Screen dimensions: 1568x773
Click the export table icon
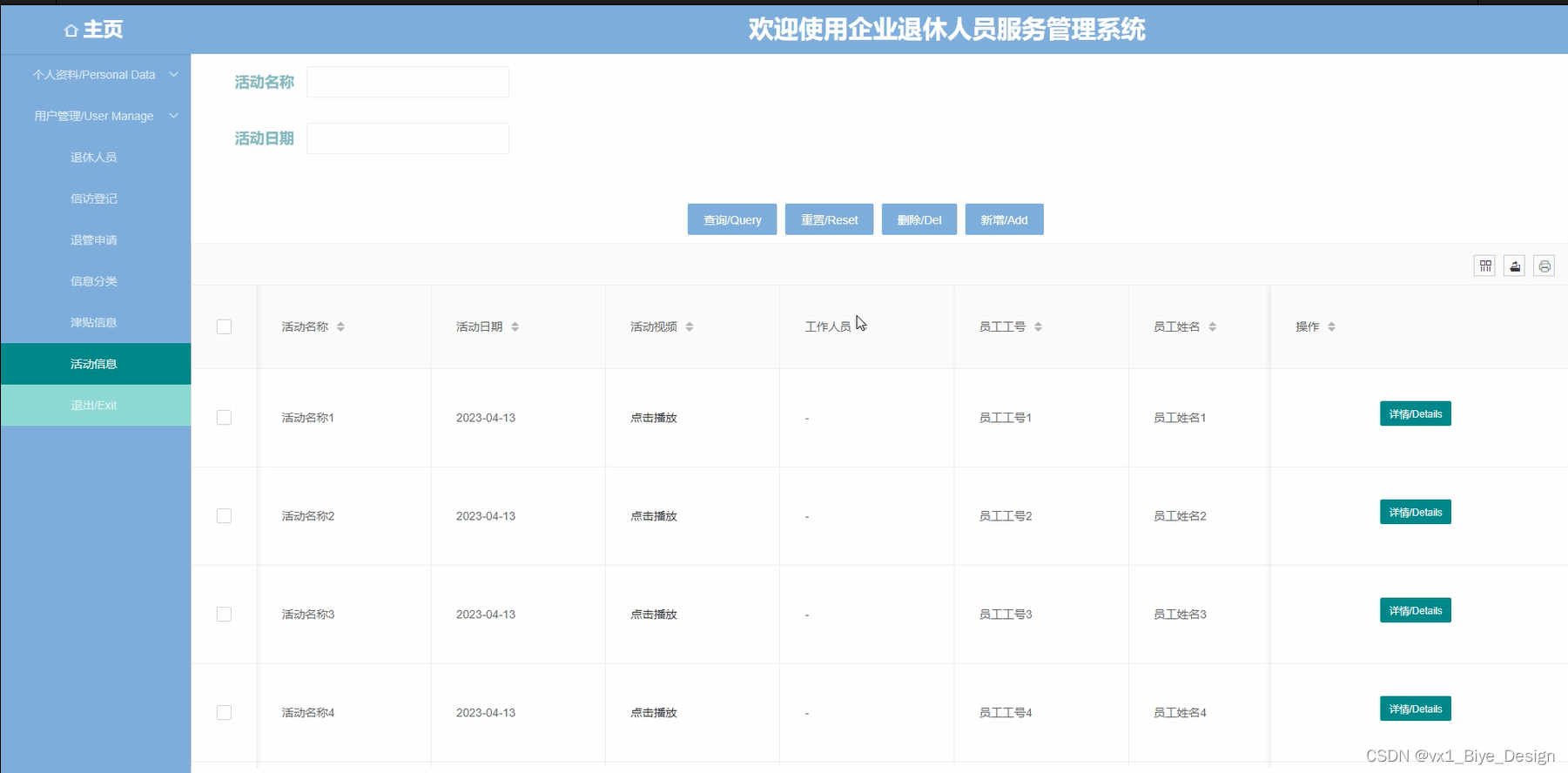[x=1515, y=266]
